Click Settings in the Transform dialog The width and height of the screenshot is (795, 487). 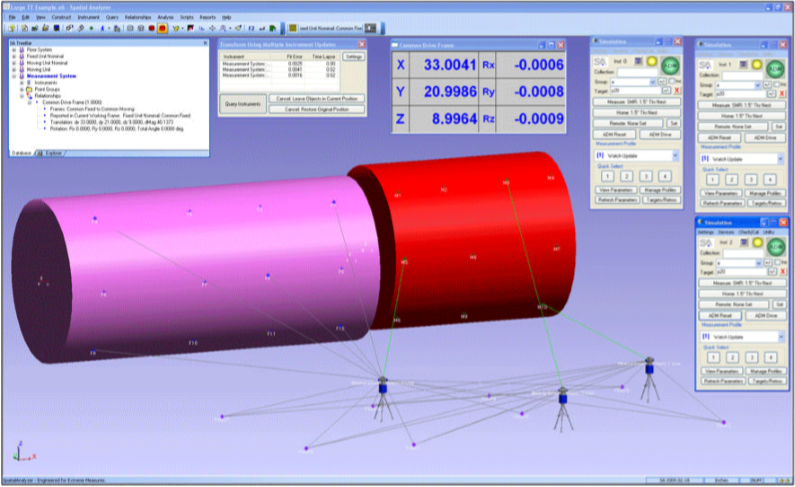pyautogui.click(x=354, y=57)
